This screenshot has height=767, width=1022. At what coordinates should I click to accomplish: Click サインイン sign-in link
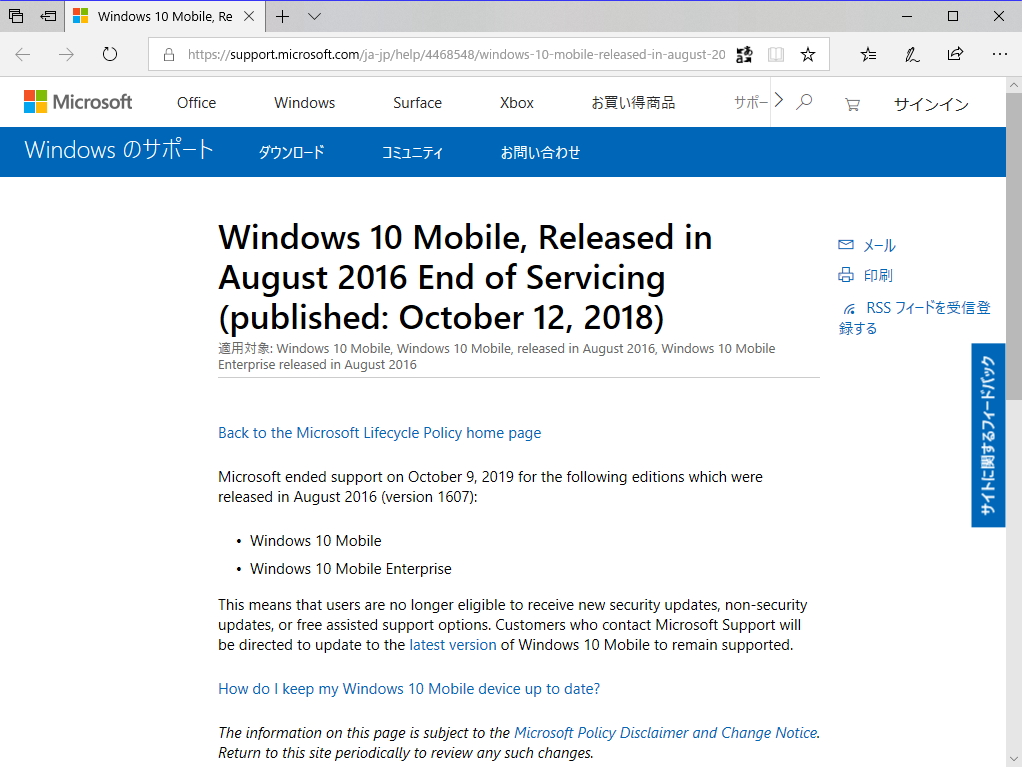931,104
